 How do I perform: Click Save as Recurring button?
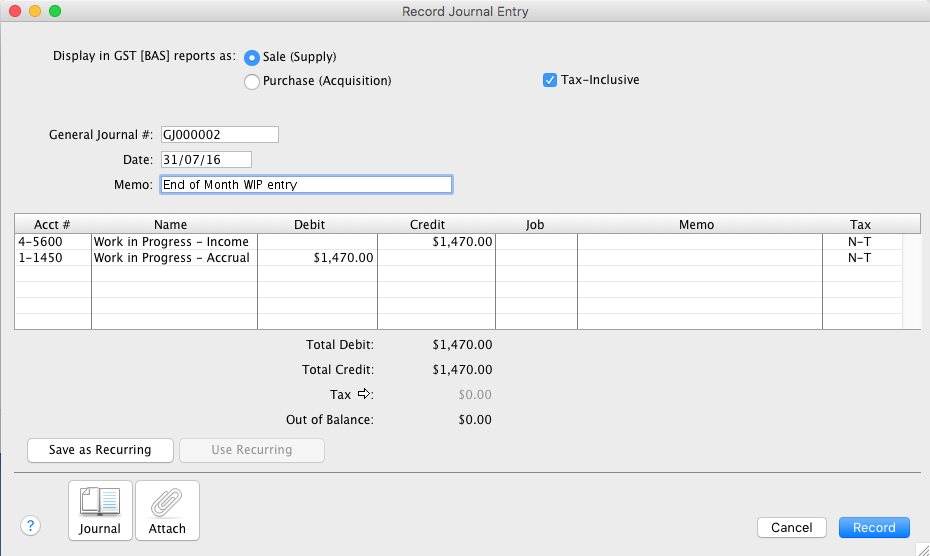click(x=100, y=450)
